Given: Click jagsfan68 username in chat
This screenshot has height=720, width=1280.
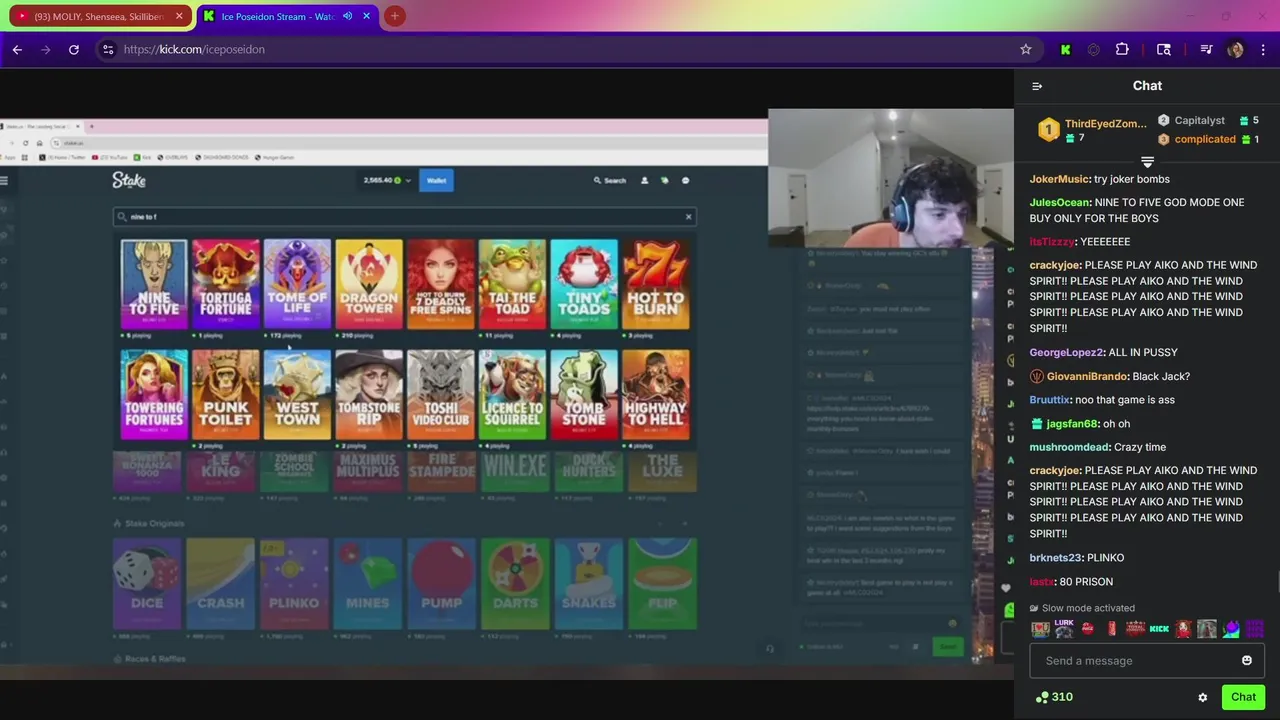Looking at the screenshot, I should pos(1072,424).
